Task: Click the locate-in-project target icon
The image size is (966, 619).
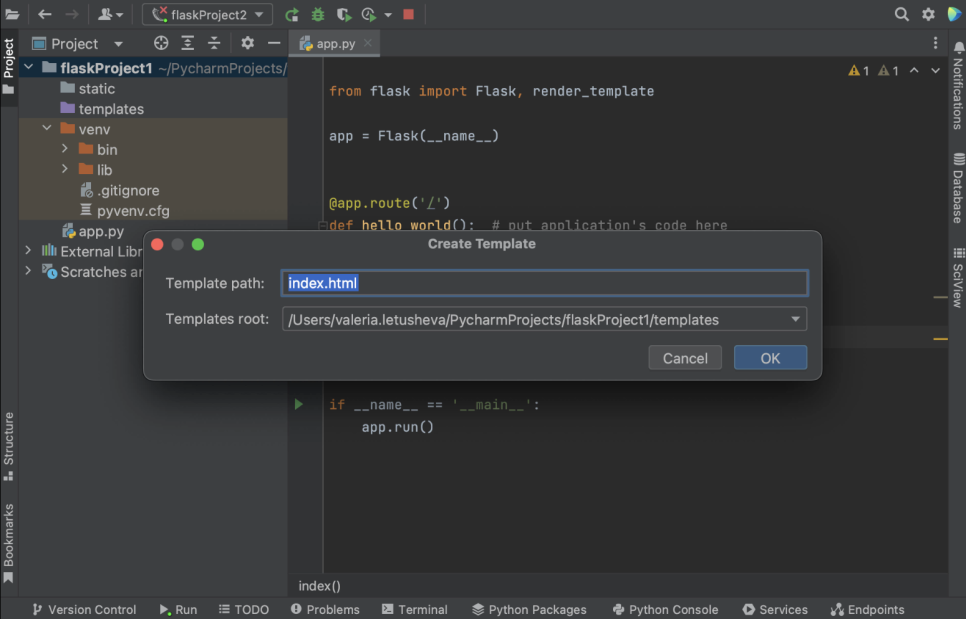Action: pyautogui.click(x=161, y=44)
